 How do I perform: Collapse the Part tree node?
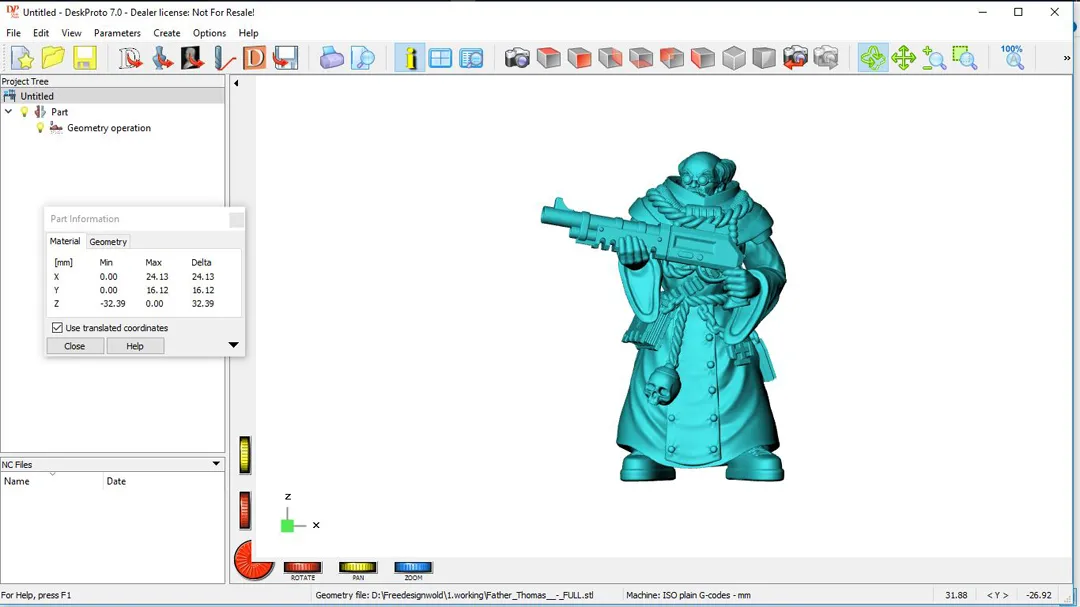click(8, 112)
